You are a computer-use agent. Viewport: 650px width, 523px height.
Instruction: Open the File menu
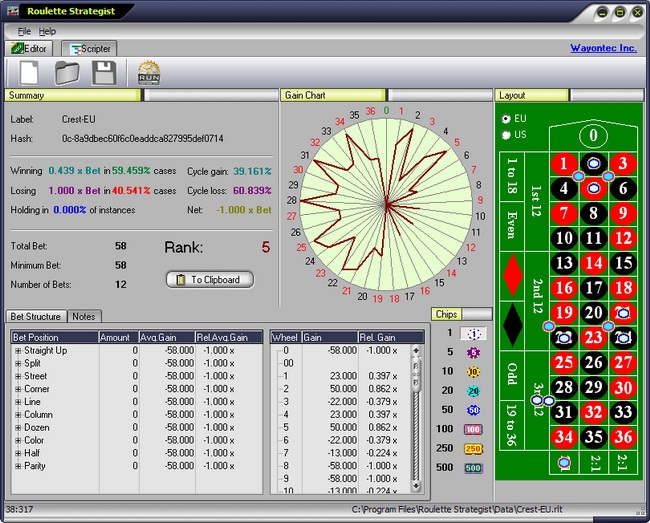pos(24,31)
